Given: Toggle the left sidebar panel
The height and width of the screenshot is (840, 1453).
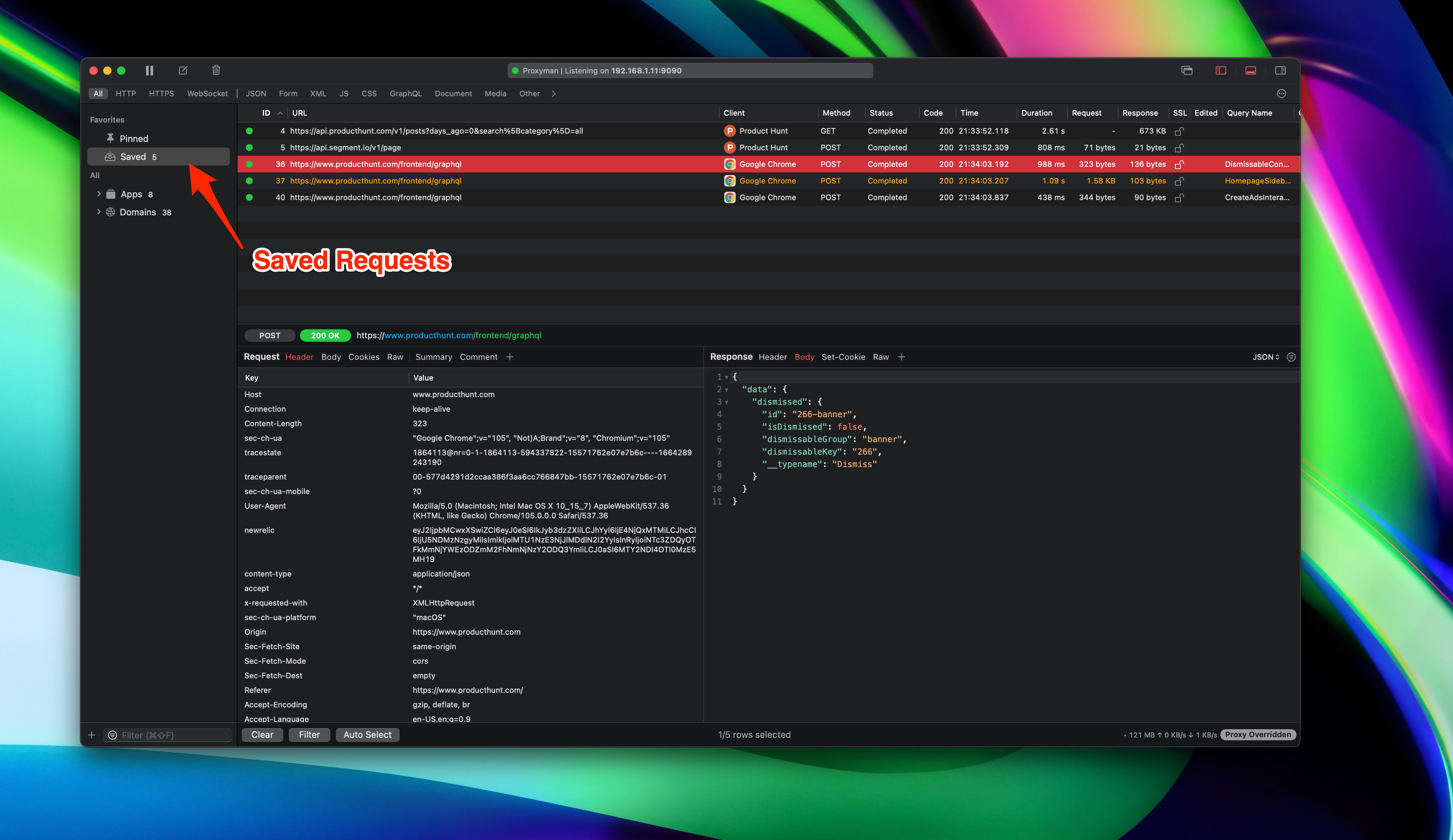Looking at the screenshot, I should [x=1220, y=70].
